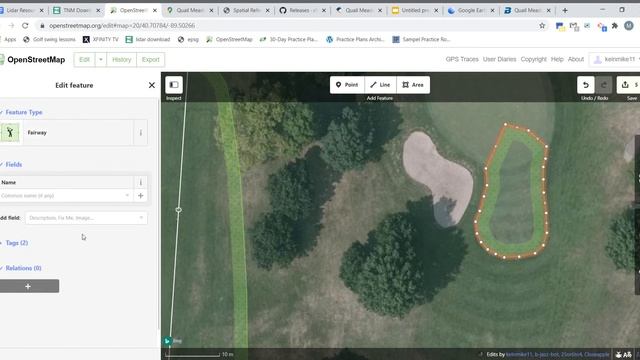Switch to the Spatial Reference tab
Image resolution: width=640 pixels, height=360 pixels.
(247, 10)
